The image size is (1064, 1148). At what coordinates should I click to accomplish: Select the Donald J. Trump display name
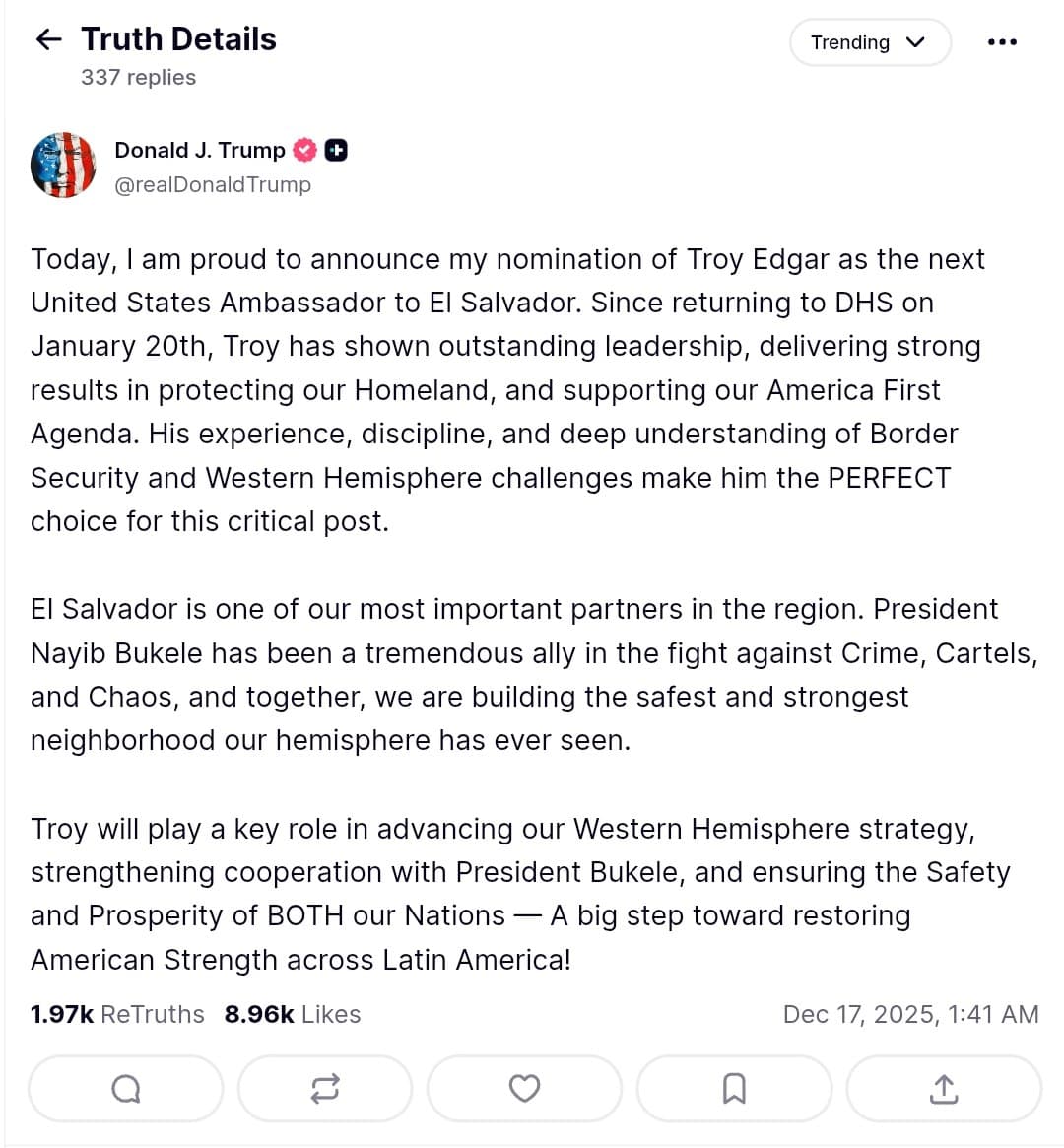199,150
